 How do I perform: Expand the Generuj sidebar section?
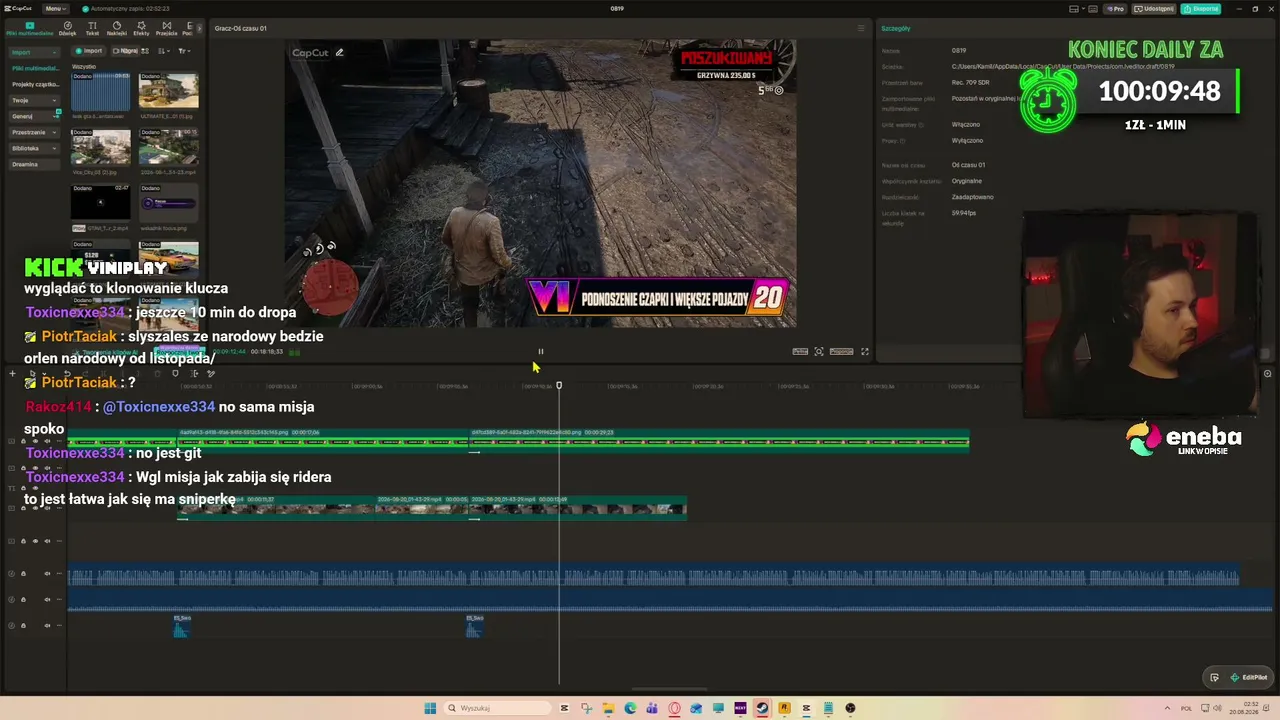tap(33, 116)
